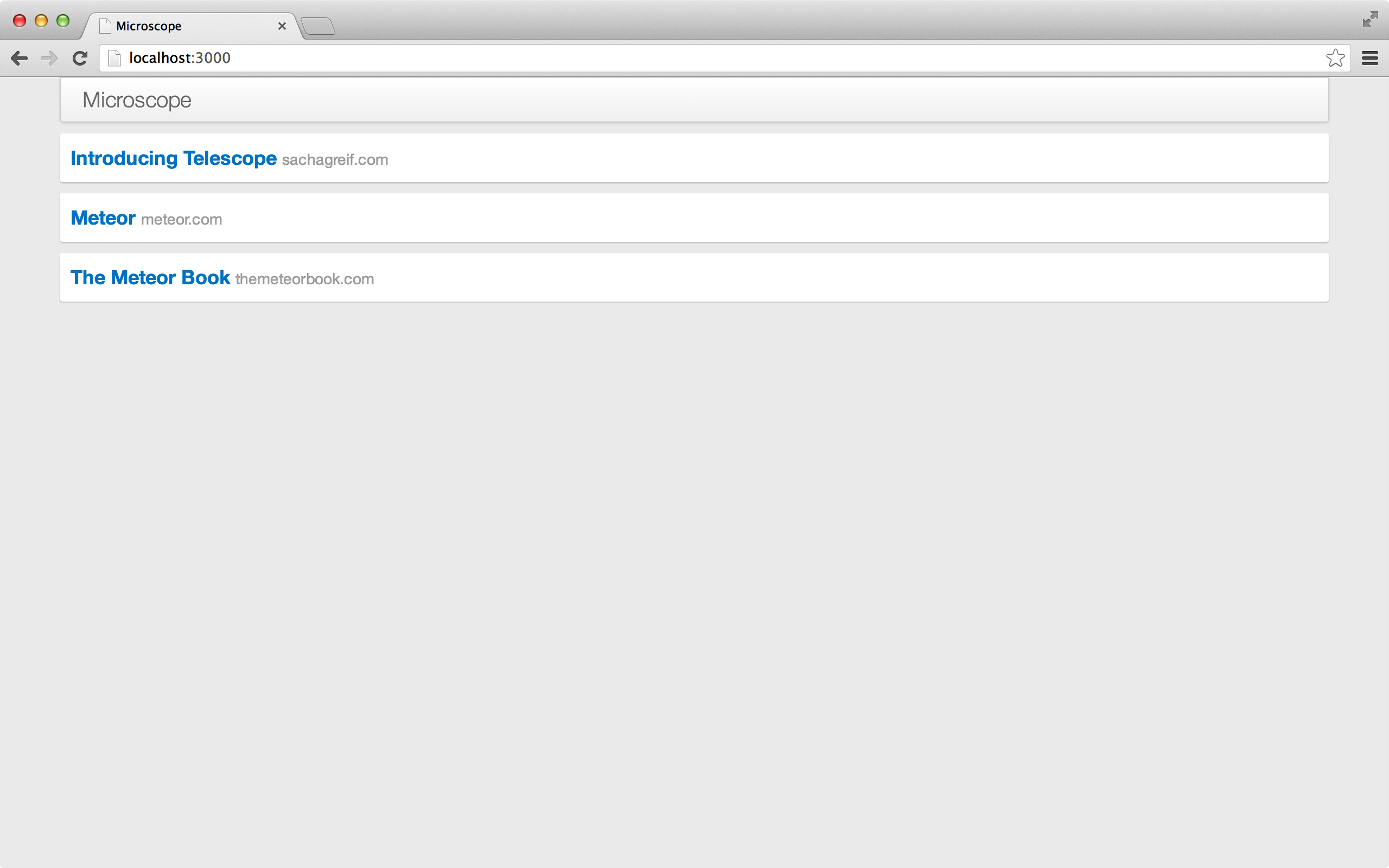
Task: Click the fullscreen expand arrows icon
Action: coord(1370,20)
